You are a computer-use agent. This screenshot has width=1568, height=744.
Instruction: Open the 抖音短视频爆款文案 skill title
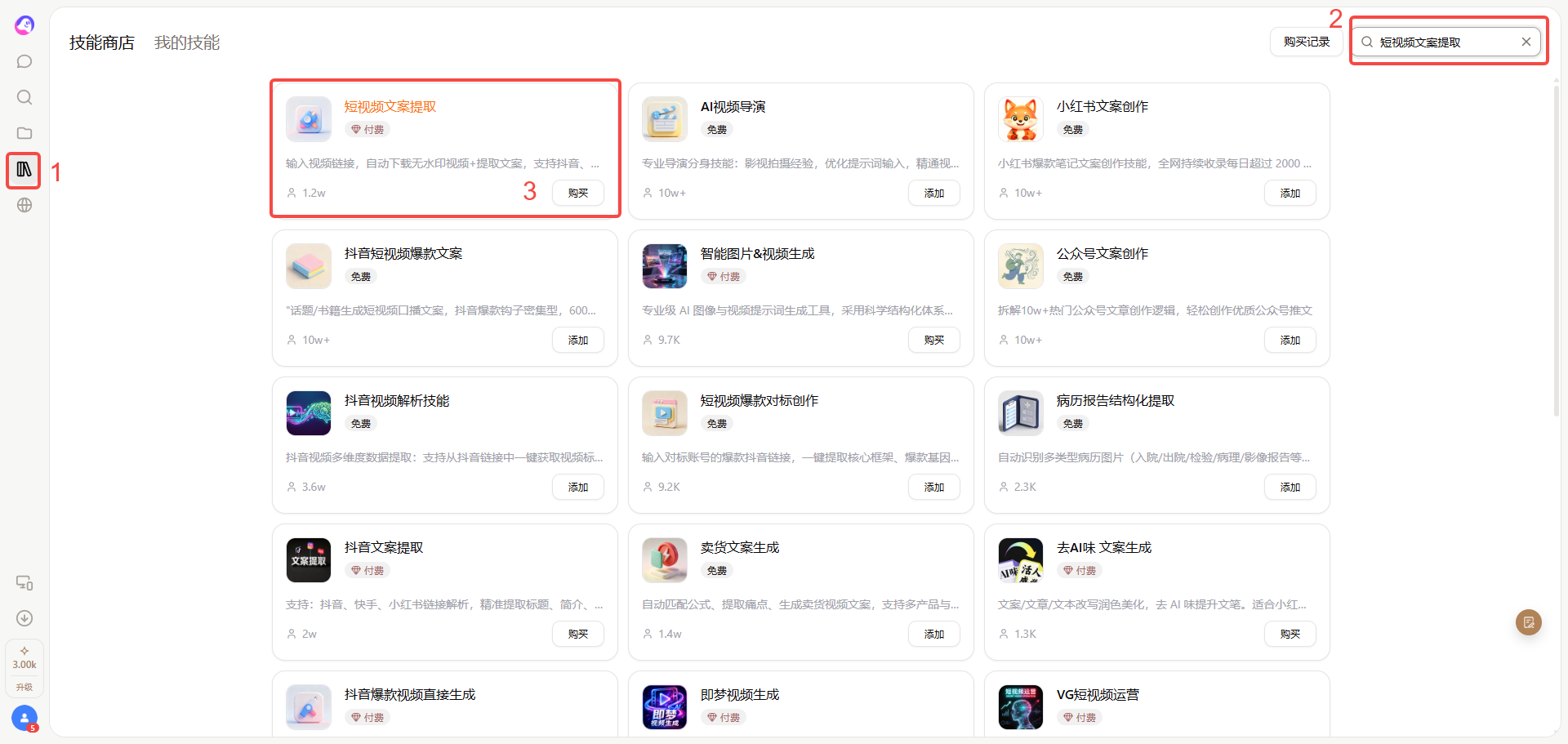[x=403, y=254]
